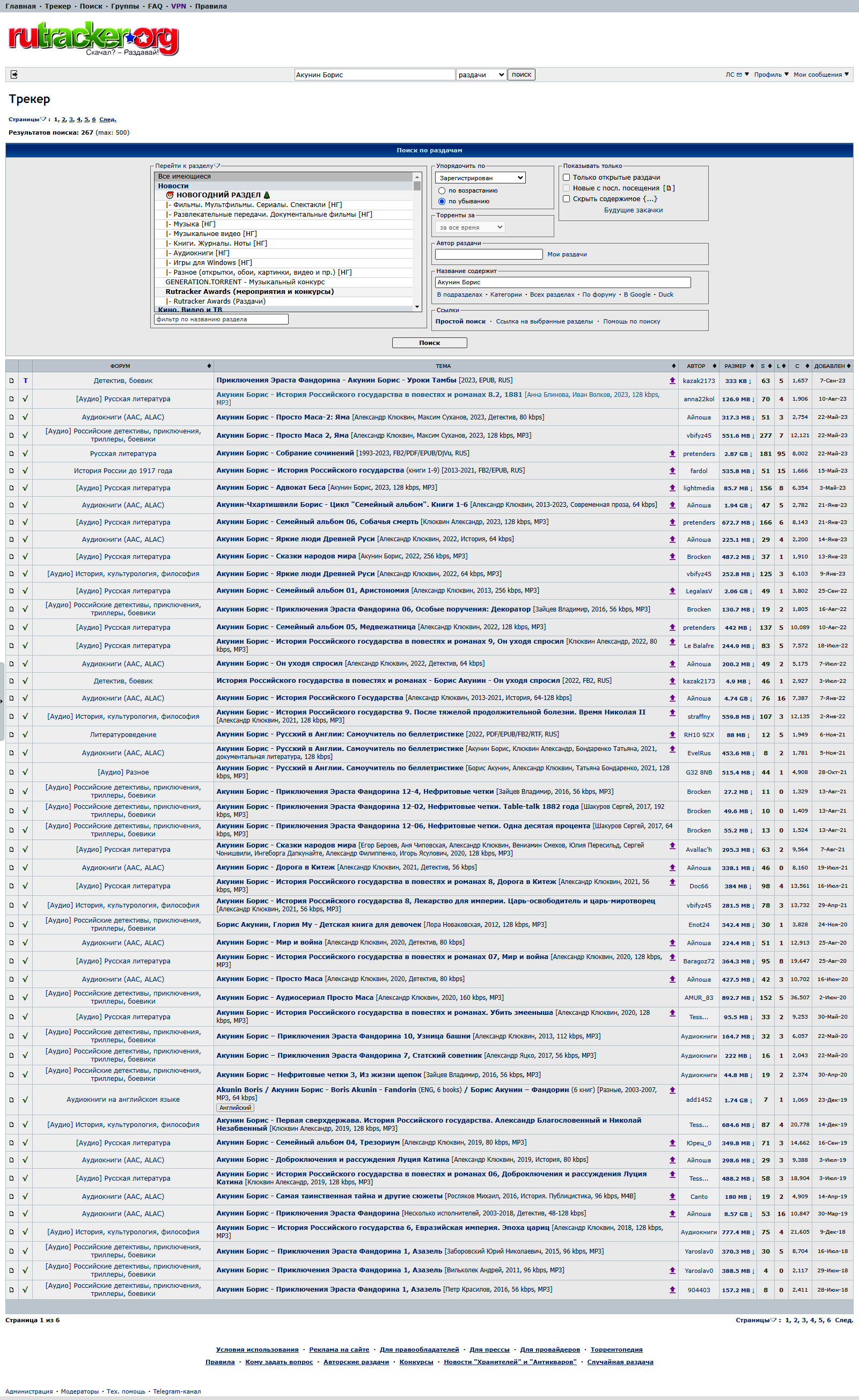Expand the Страницы pager at top

(27, 119)
